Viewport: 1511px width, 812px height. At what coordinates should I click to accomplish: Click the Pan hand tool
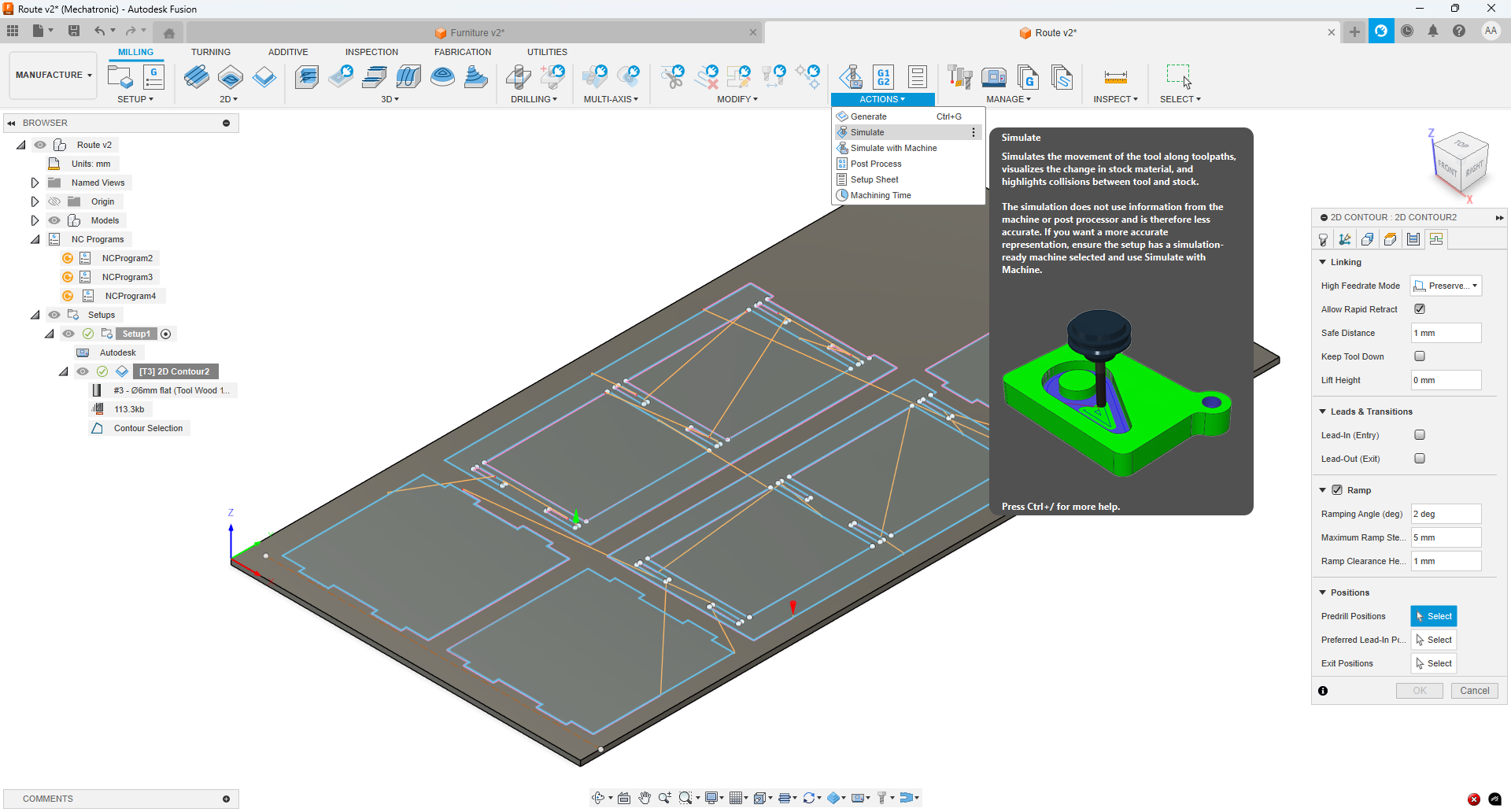coord(645,798)
